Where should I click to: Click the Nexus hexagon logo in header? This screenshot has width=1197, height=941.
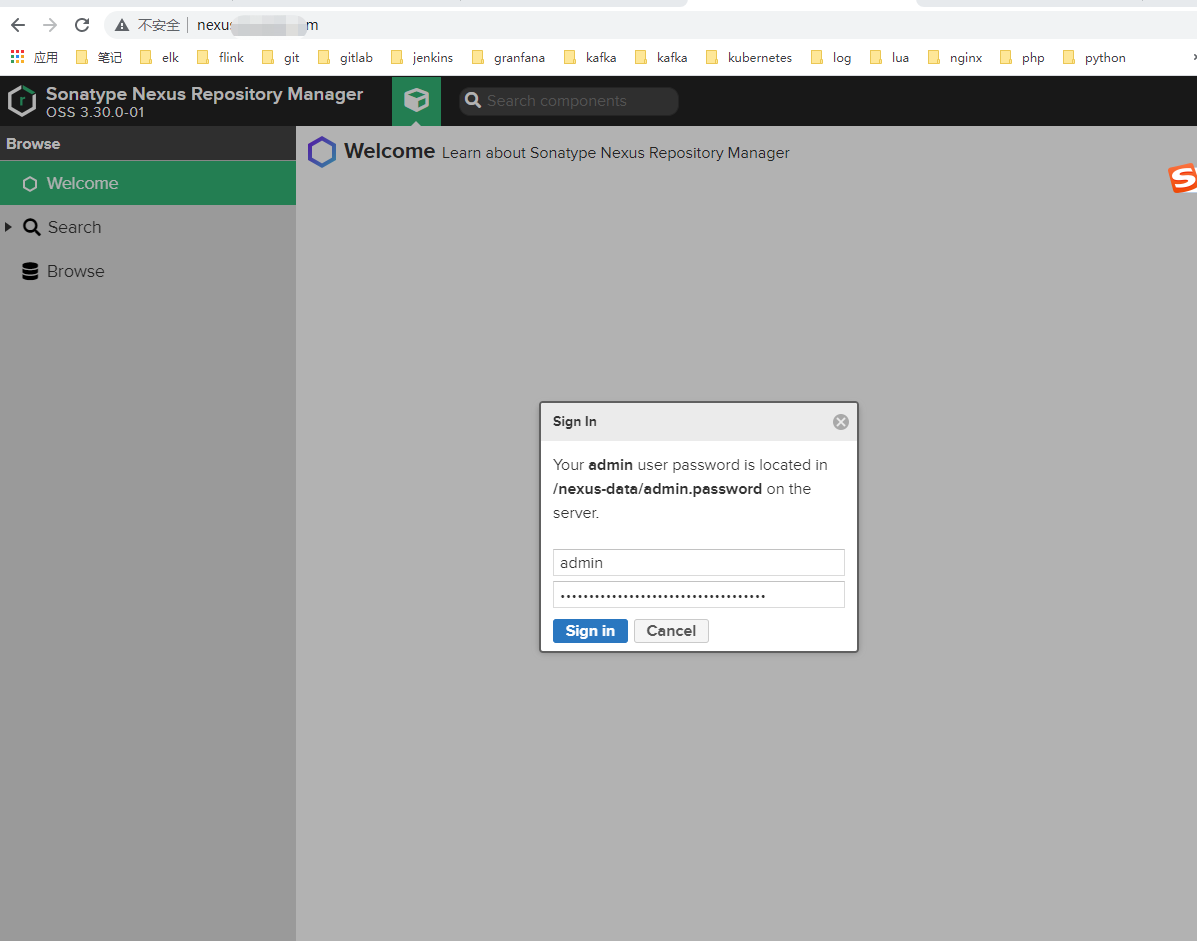(x=22, y=101)
